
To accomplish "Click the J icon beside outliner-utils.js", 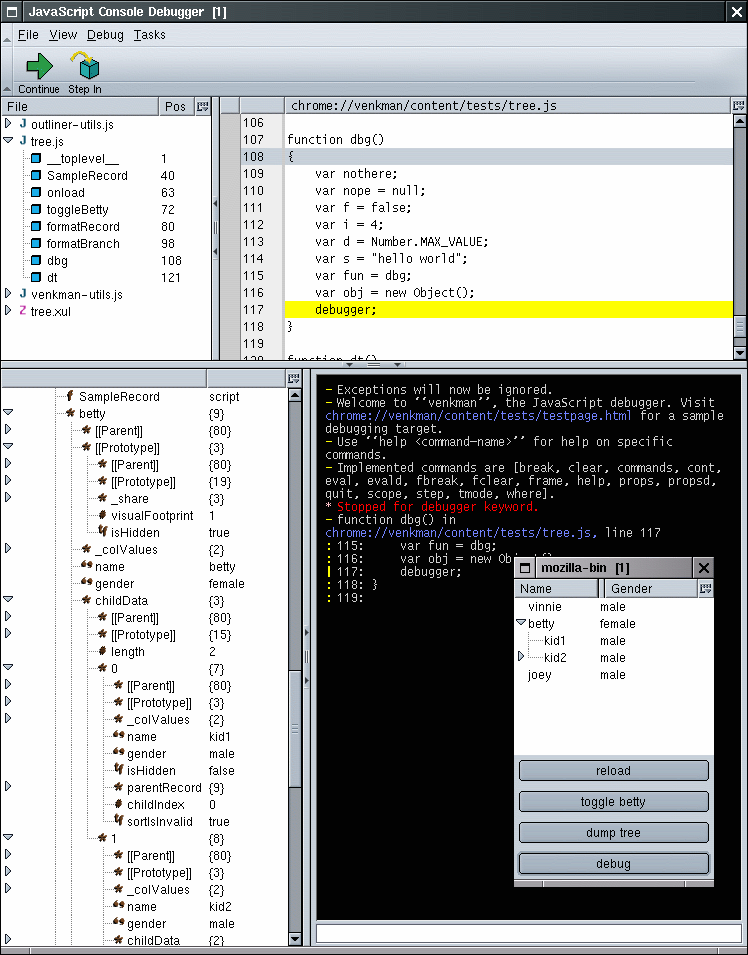I will coord(23,124).
